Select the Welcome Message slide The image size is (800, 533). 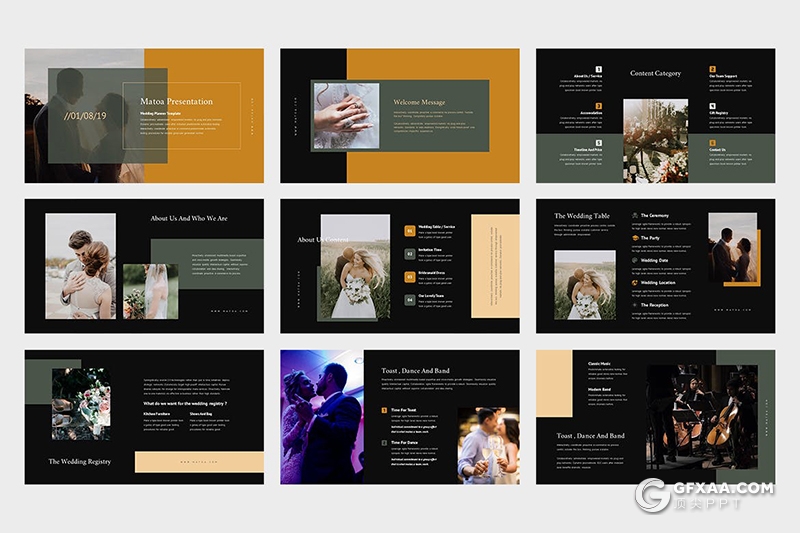tap(399, 115)
